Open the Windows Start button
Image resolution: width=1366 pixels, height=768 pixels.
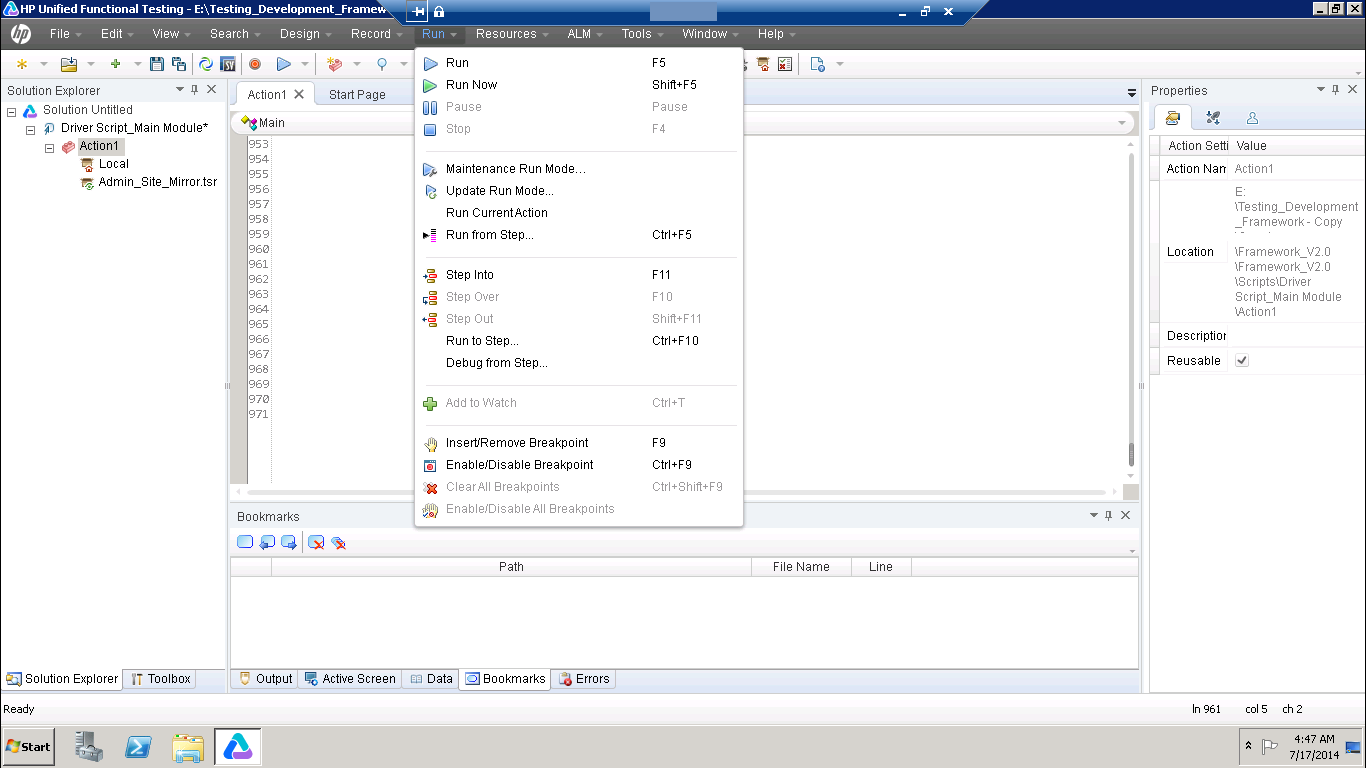pyautogui.click(x=27, y=746)
